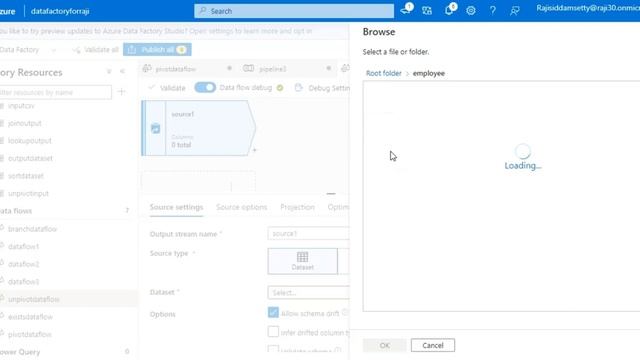Image resolution: width=640 pixels, height=360 pixels.
Task: Toggle Allow schema drift checkbox
Action: point(273,313)
